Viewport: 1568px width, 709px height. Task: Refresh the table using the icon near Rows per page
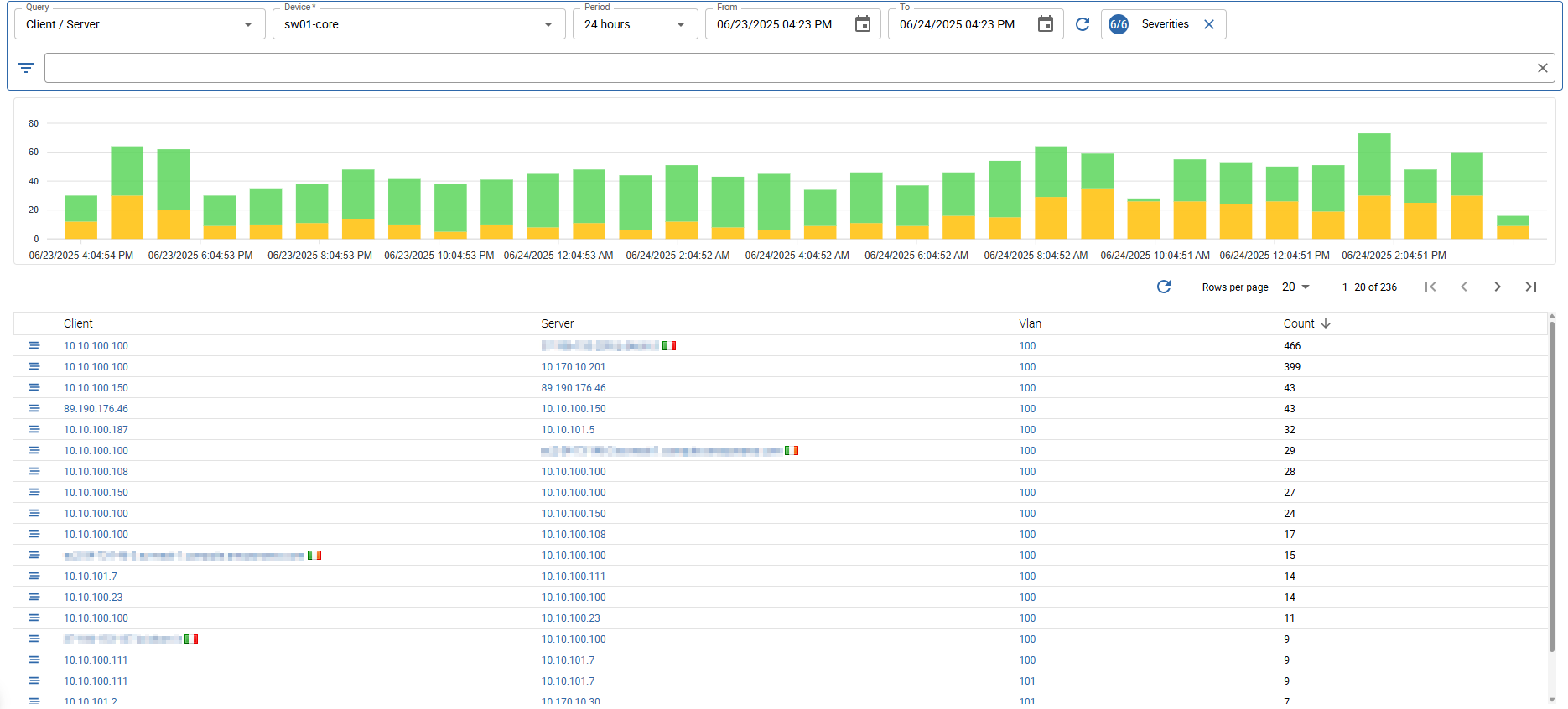tap(1164, 287)
